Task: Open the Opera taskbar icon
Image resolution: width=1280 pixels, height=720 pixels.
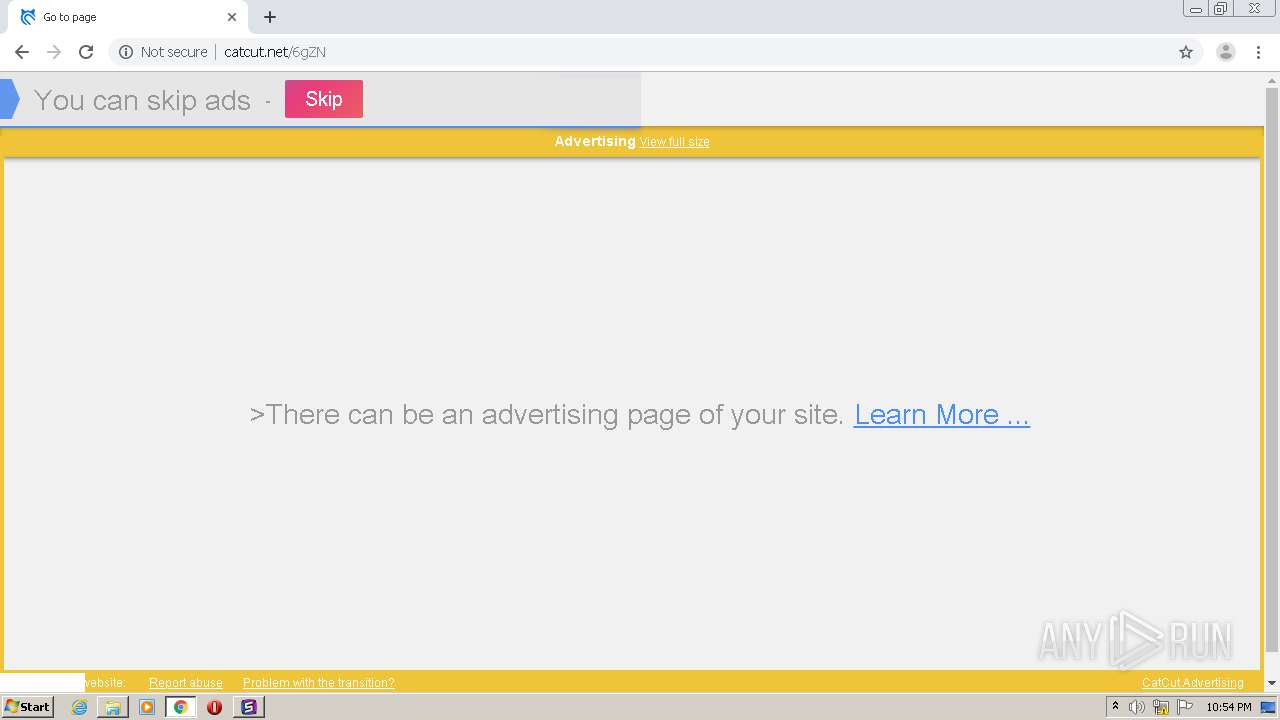Action: coord(214,707)
